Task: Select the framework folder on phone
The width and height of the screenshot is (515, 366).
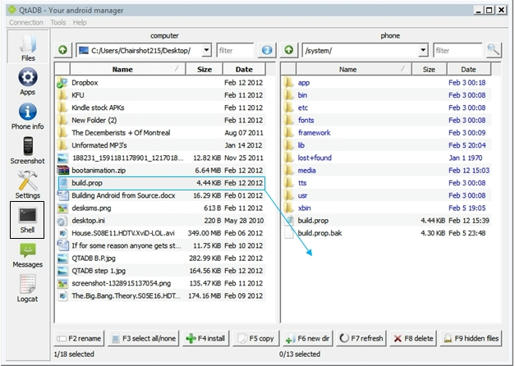Action: pos(387,133)
